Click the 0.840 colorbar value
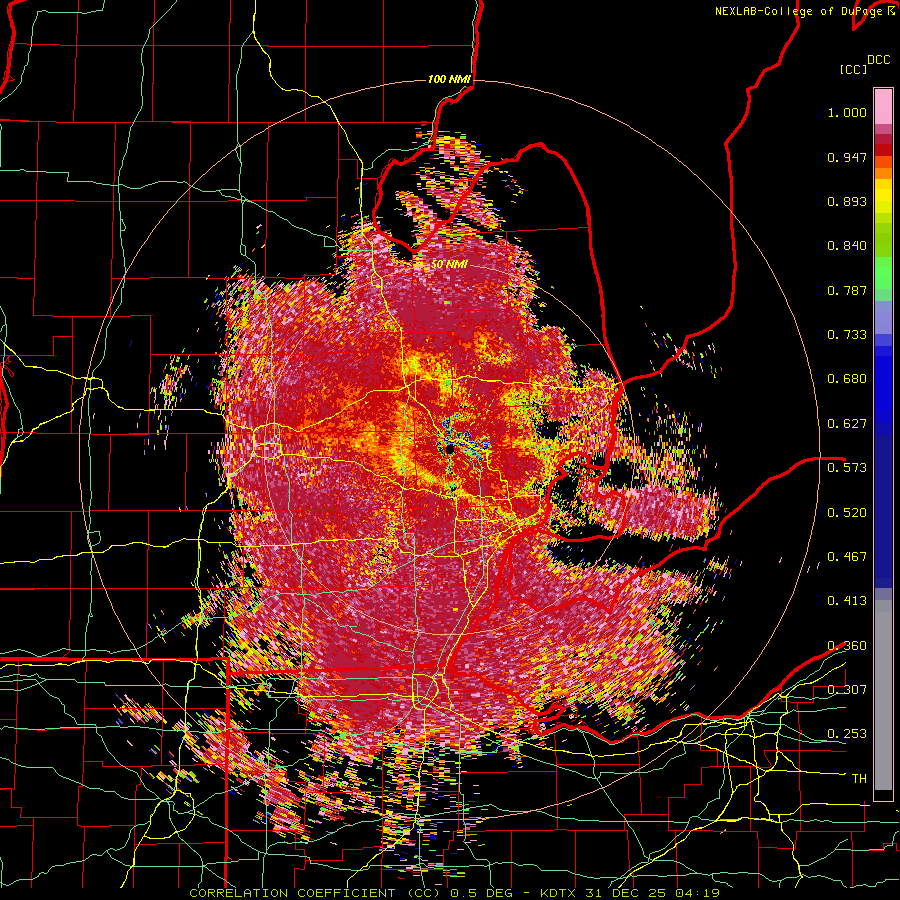The image size is (900, 900). (x=847, y=246)
